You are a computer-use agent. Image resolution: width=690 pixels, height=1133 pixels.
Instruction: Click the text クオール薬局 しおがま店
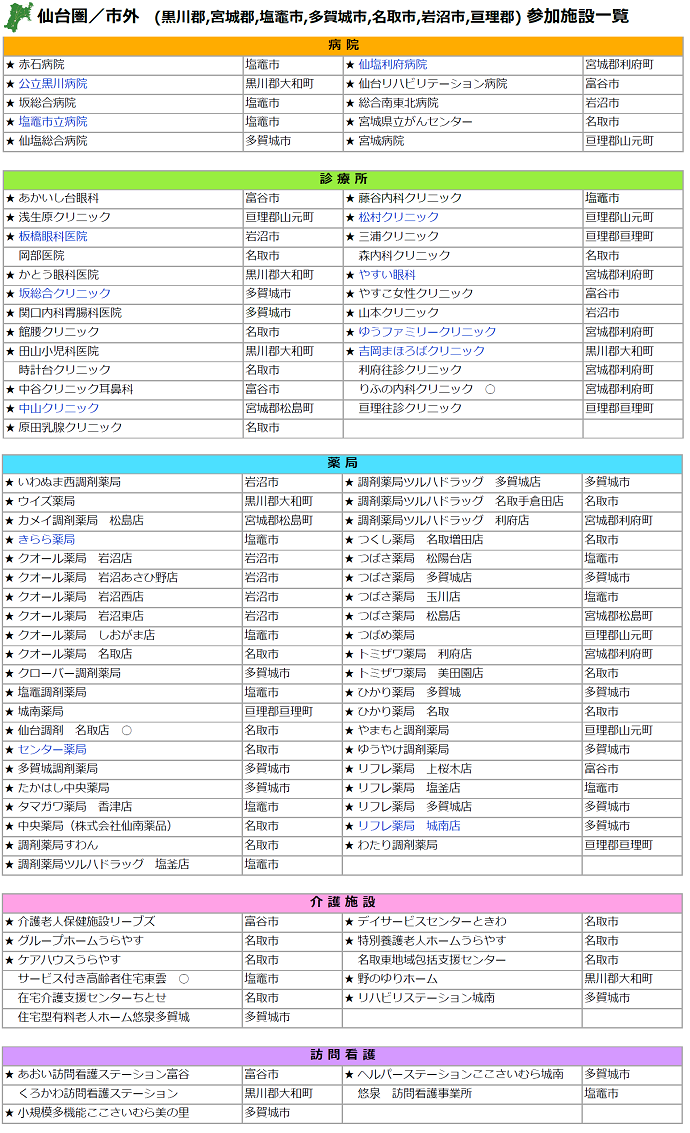(x=87, y=635)
